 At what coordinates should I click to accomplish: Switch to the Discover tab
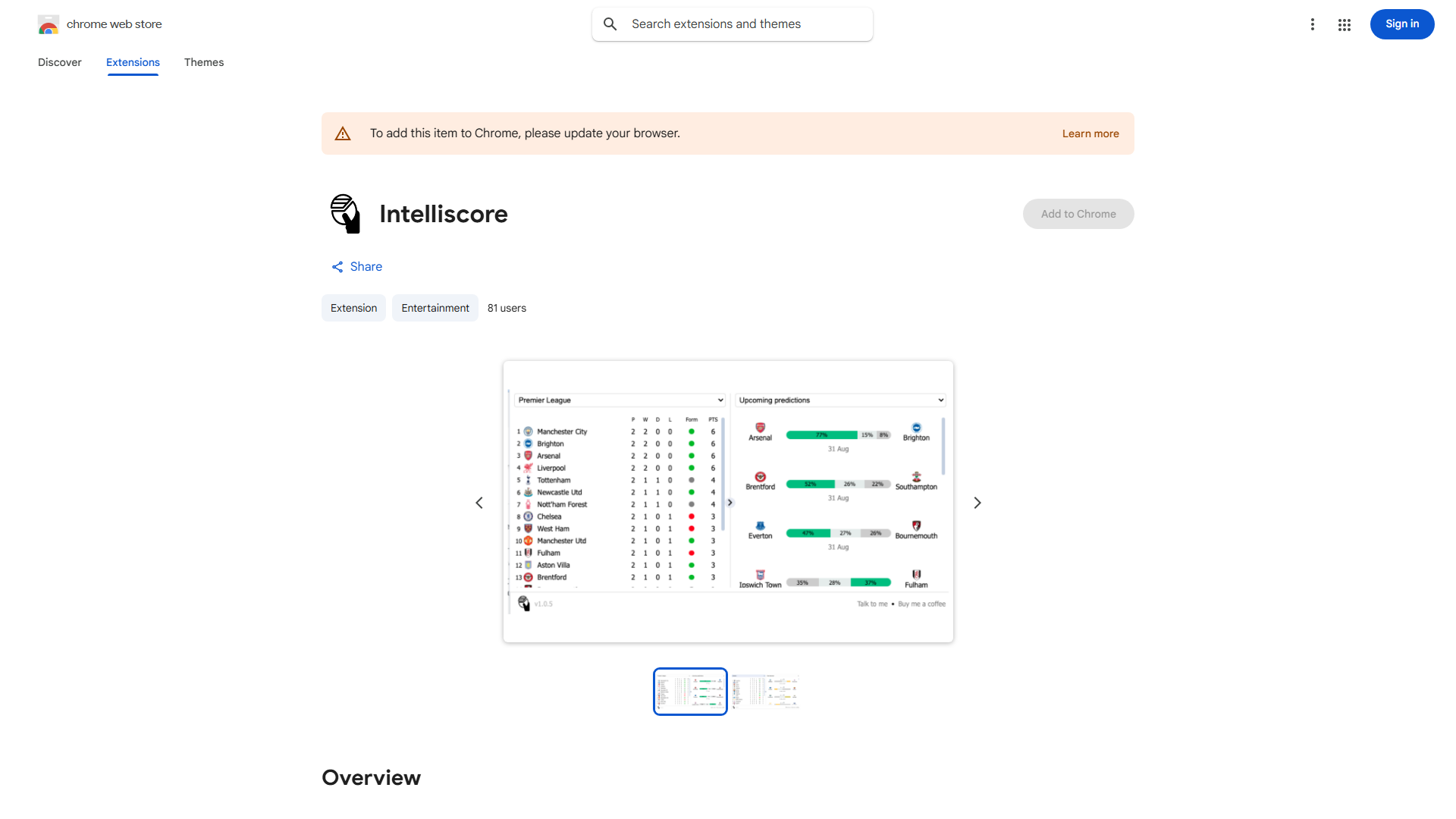(60, 62)
